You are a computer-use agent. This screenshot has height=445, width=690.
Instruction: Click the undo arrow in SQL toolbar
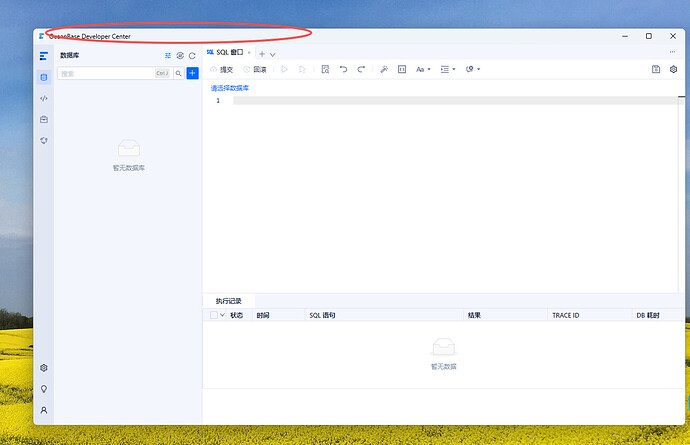343,70
